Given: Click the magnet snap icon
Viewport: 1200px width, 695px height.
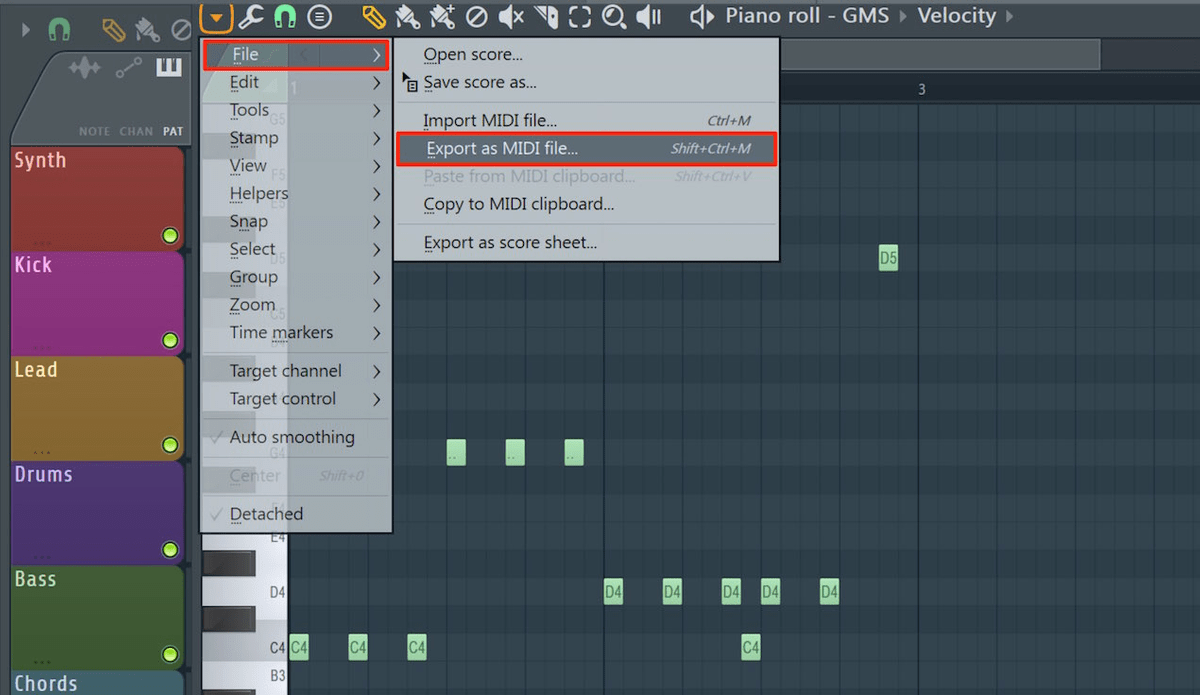Looking at the screenshot, I should (284, 15).
